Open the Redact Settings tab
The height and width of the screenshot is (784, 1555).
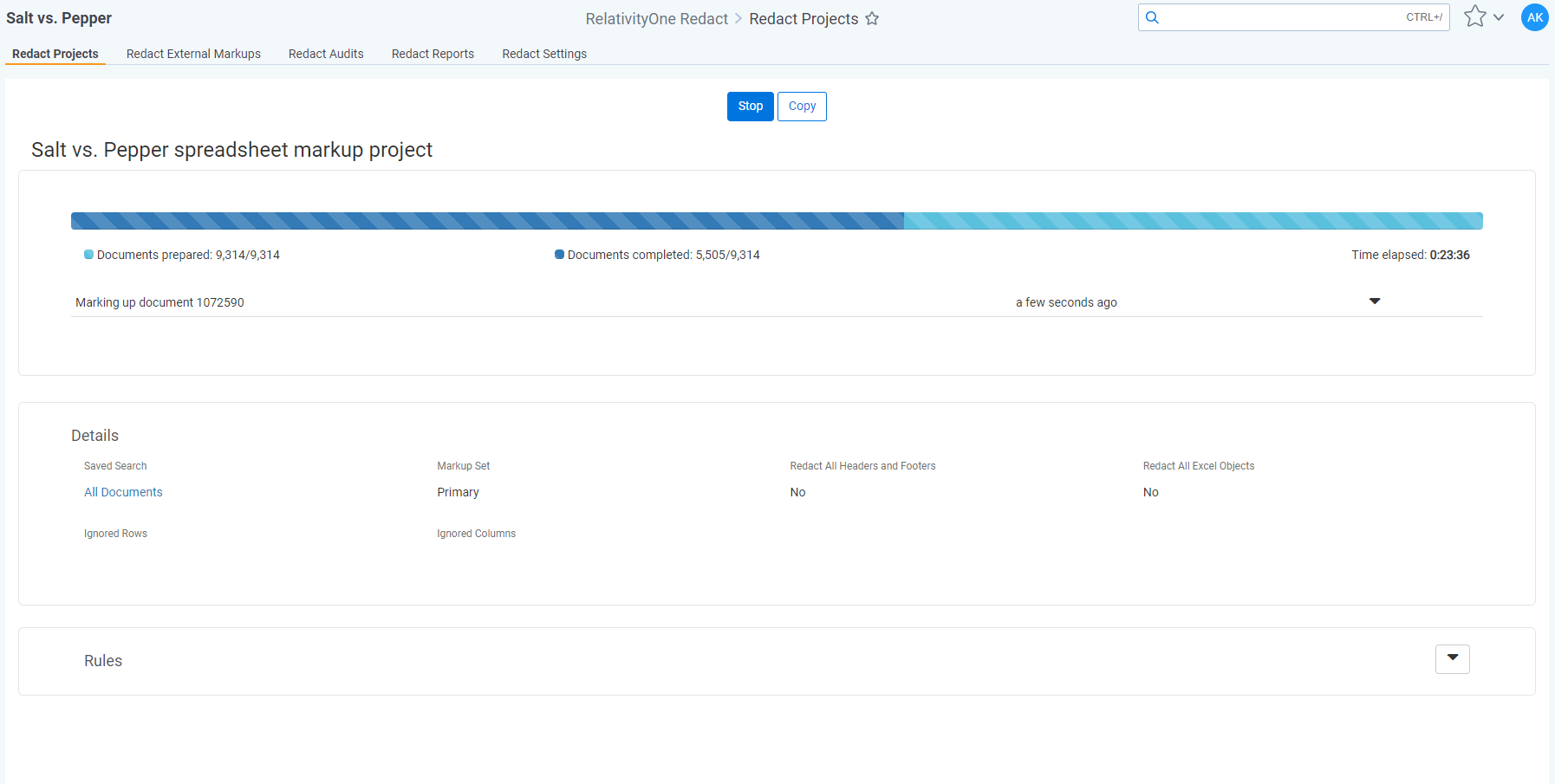click(x=544, y=54)
